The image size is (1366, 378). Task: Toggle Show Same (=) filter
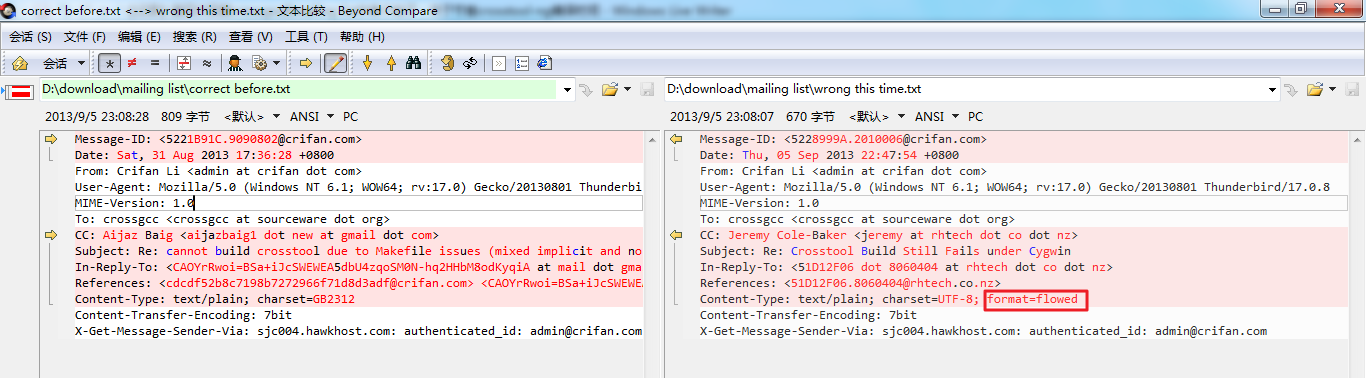[155, 63]
